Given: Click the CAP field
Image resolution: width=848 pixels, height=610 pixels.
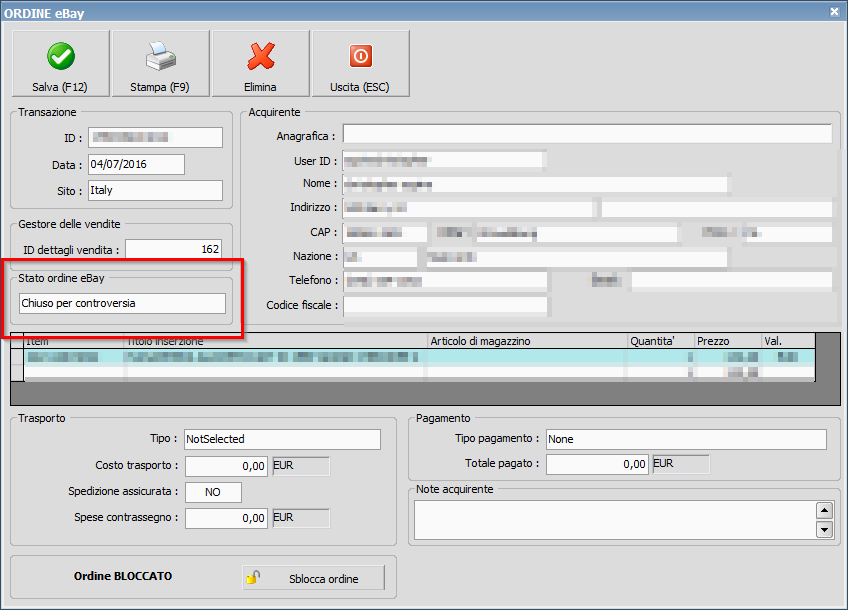Looking at the screenshot, I should (x=385, y=233).
